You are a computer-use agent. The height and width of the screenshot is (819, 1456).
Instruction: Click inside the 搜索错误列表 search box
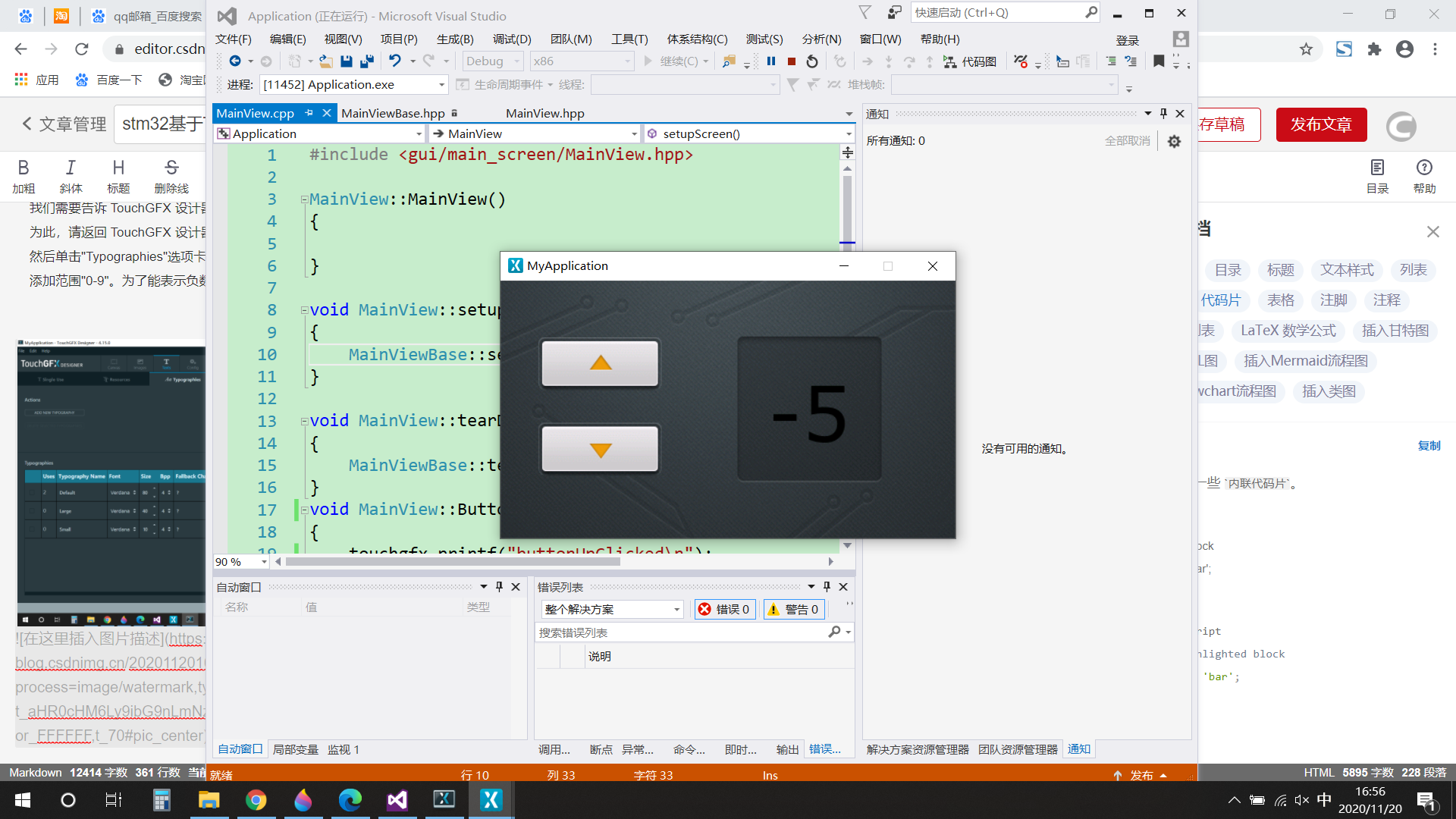682,632
